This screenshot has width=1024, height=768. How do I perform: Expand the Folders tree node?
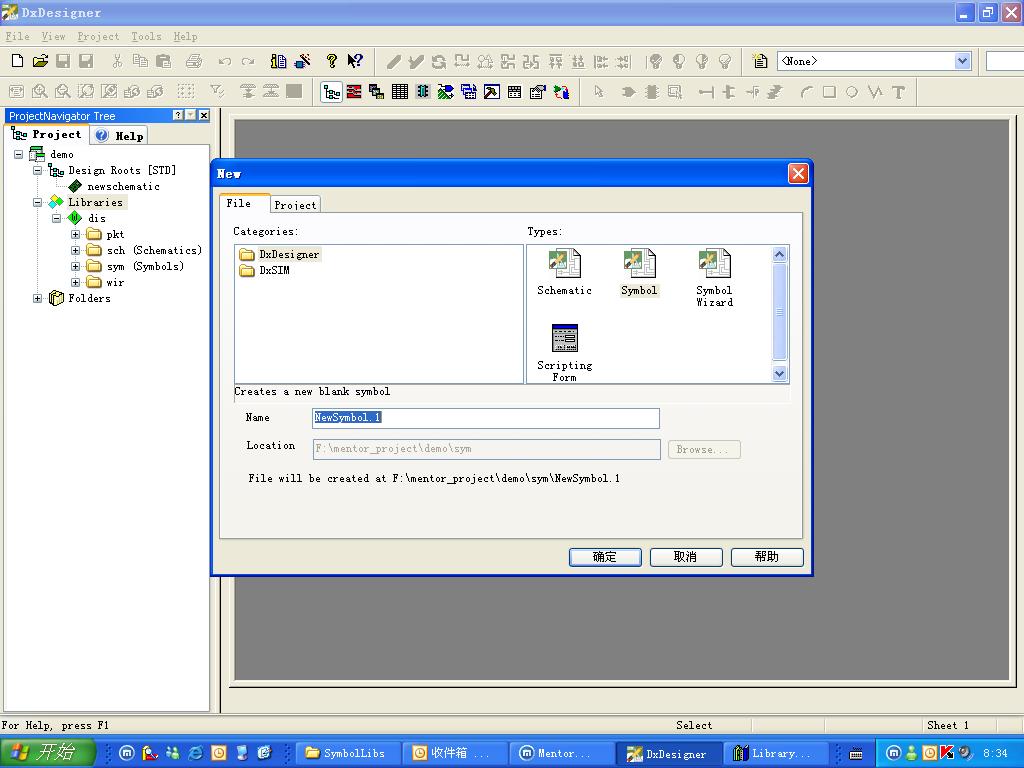tap(38, 298)
